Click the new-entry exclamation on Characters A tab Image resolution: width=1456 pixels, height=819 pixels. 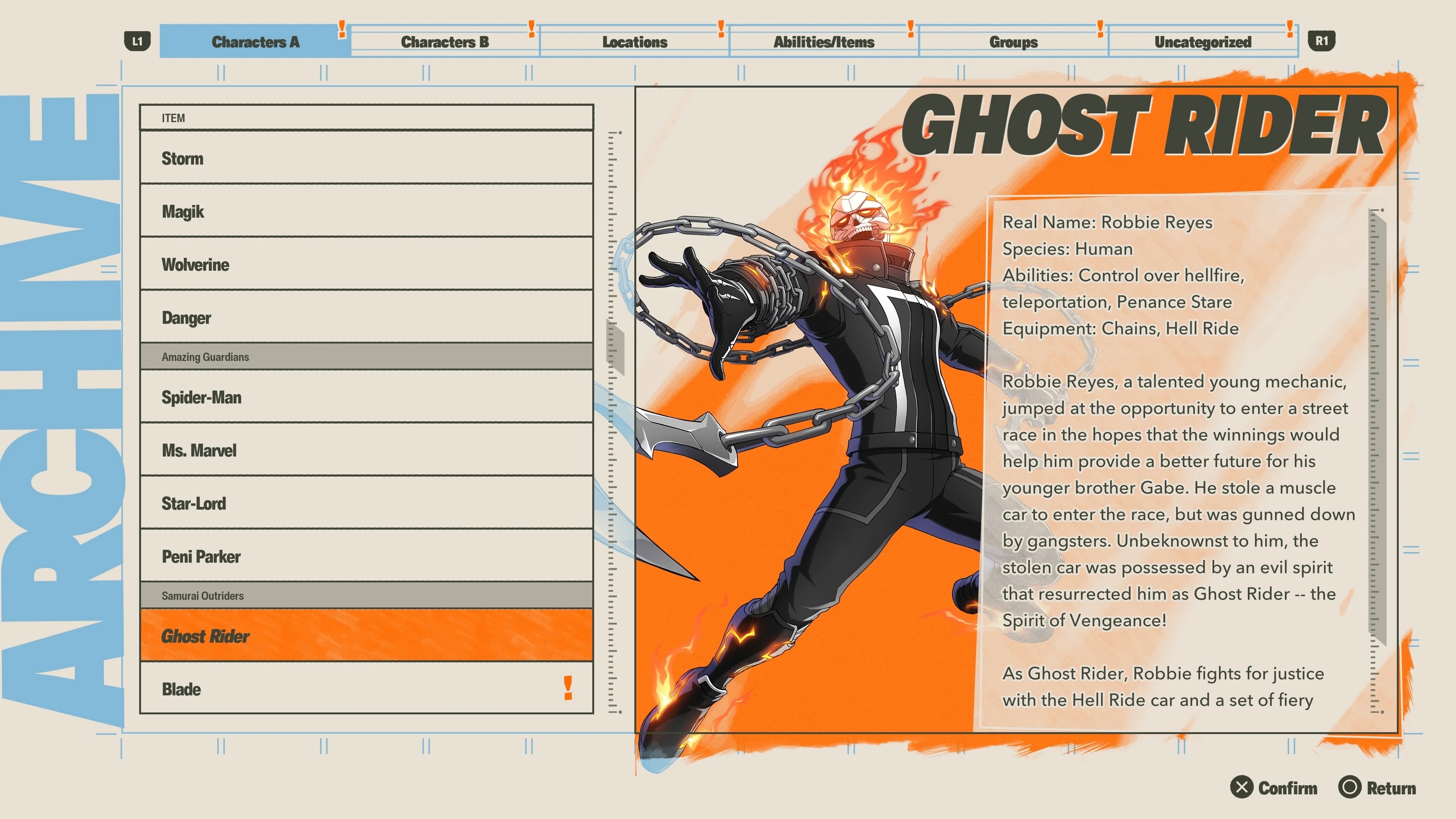(342, 29)
